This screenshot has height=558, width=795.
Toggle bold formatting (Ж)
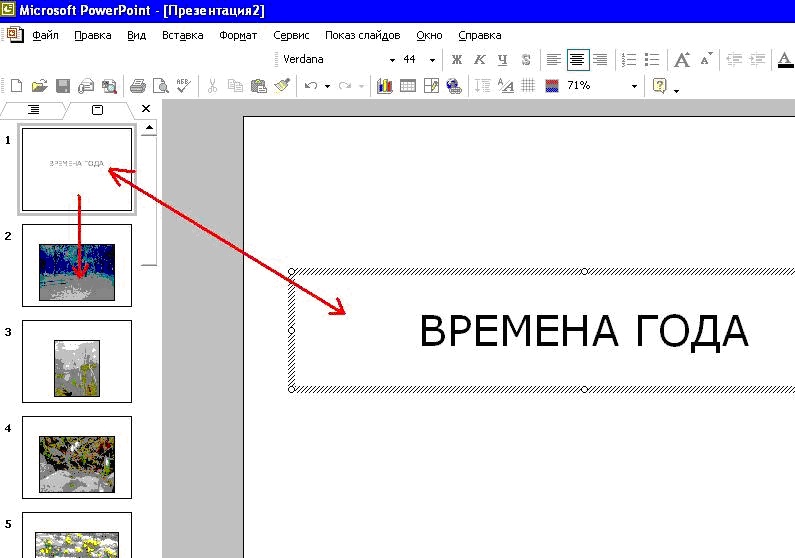pos(456,60)
